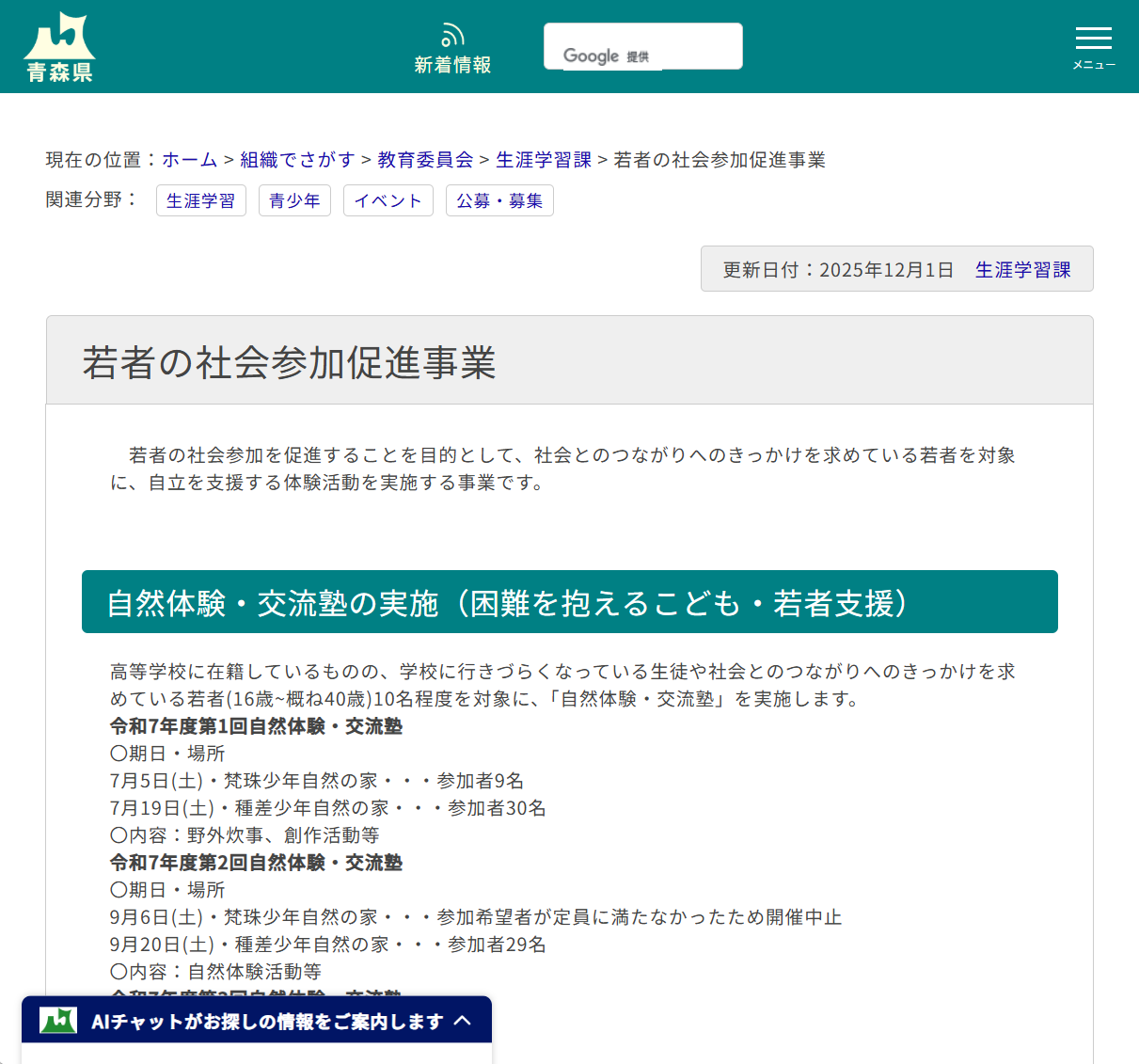Viewport: 1139px width, 1064px height.
Task: Open the 教育委員会 breadcrumb link
Action: [x=424, y=160]
